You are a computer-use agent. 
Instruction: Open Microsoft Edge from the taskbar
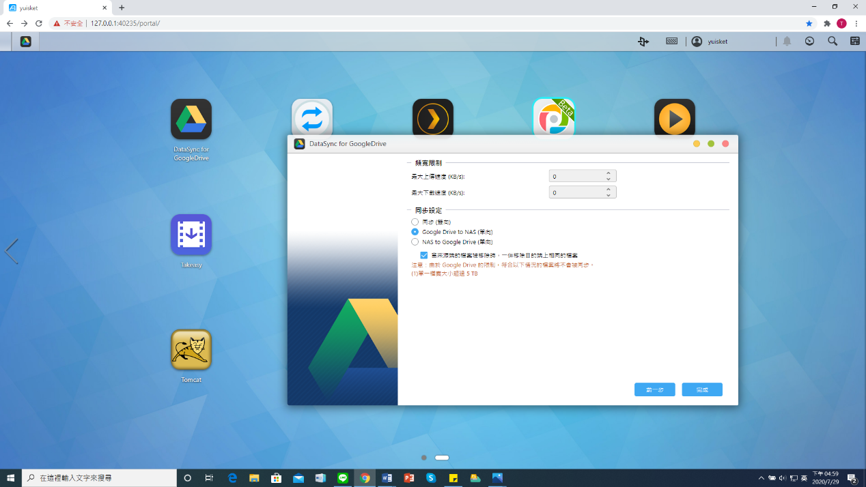(x=232, y=478)
